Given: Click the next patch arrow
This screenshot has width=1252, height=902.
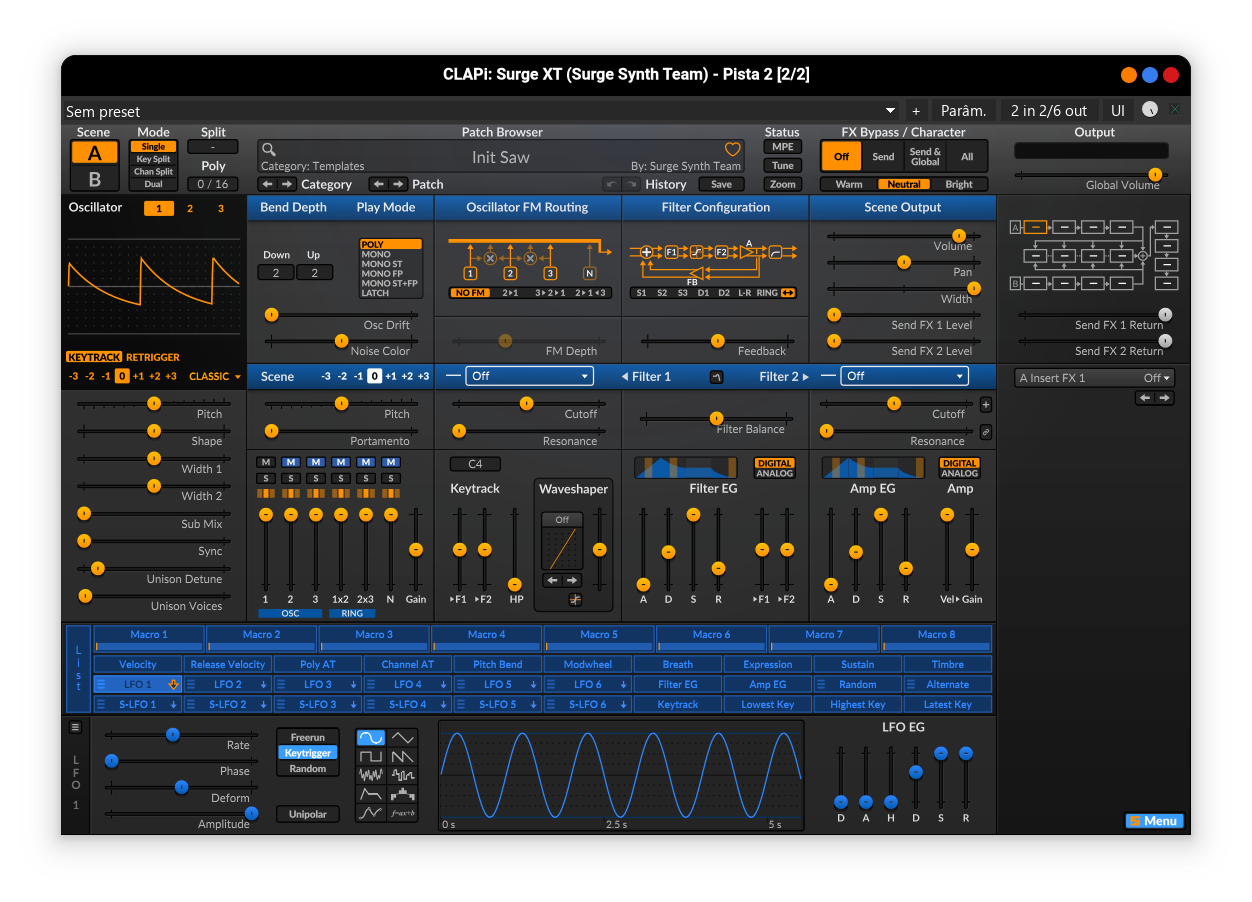Looking at the screenshot, I should [x=398, y=184].
